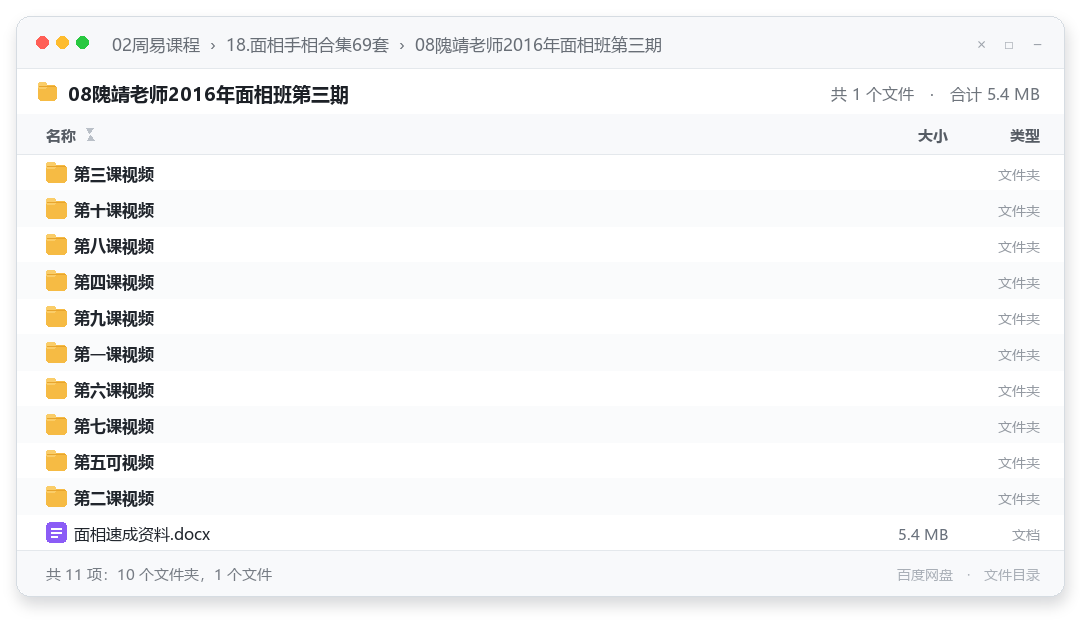
Task: Sort by the 大小 column header
Action: coord(933,136)
